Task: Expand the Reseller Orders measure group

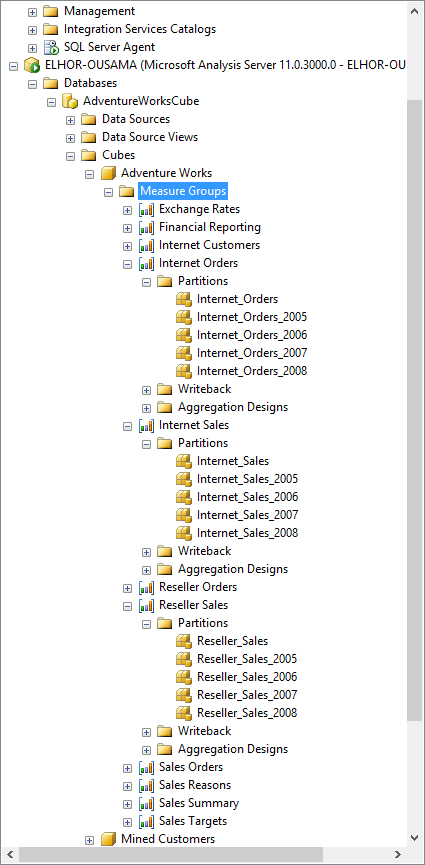Action: tap(128, 587)
